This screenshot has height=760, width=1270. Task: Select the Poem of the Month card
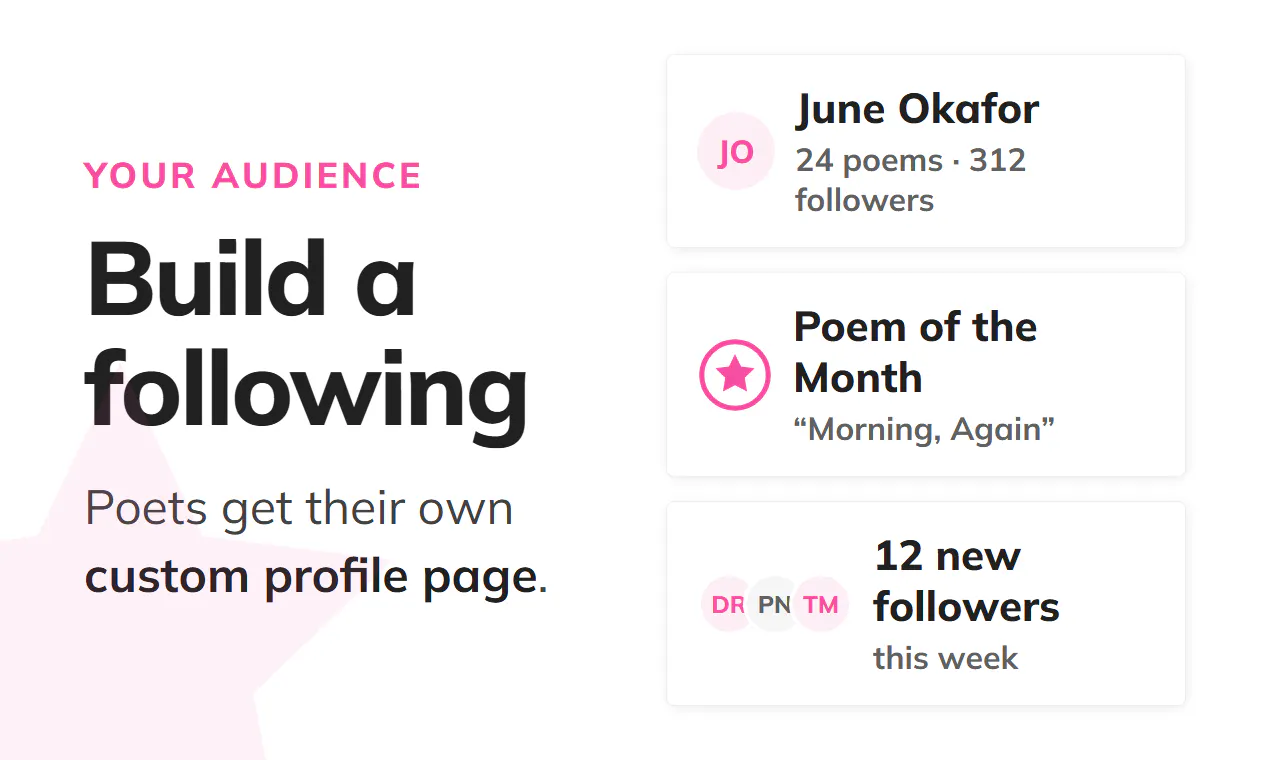click(x=926, y=375)
